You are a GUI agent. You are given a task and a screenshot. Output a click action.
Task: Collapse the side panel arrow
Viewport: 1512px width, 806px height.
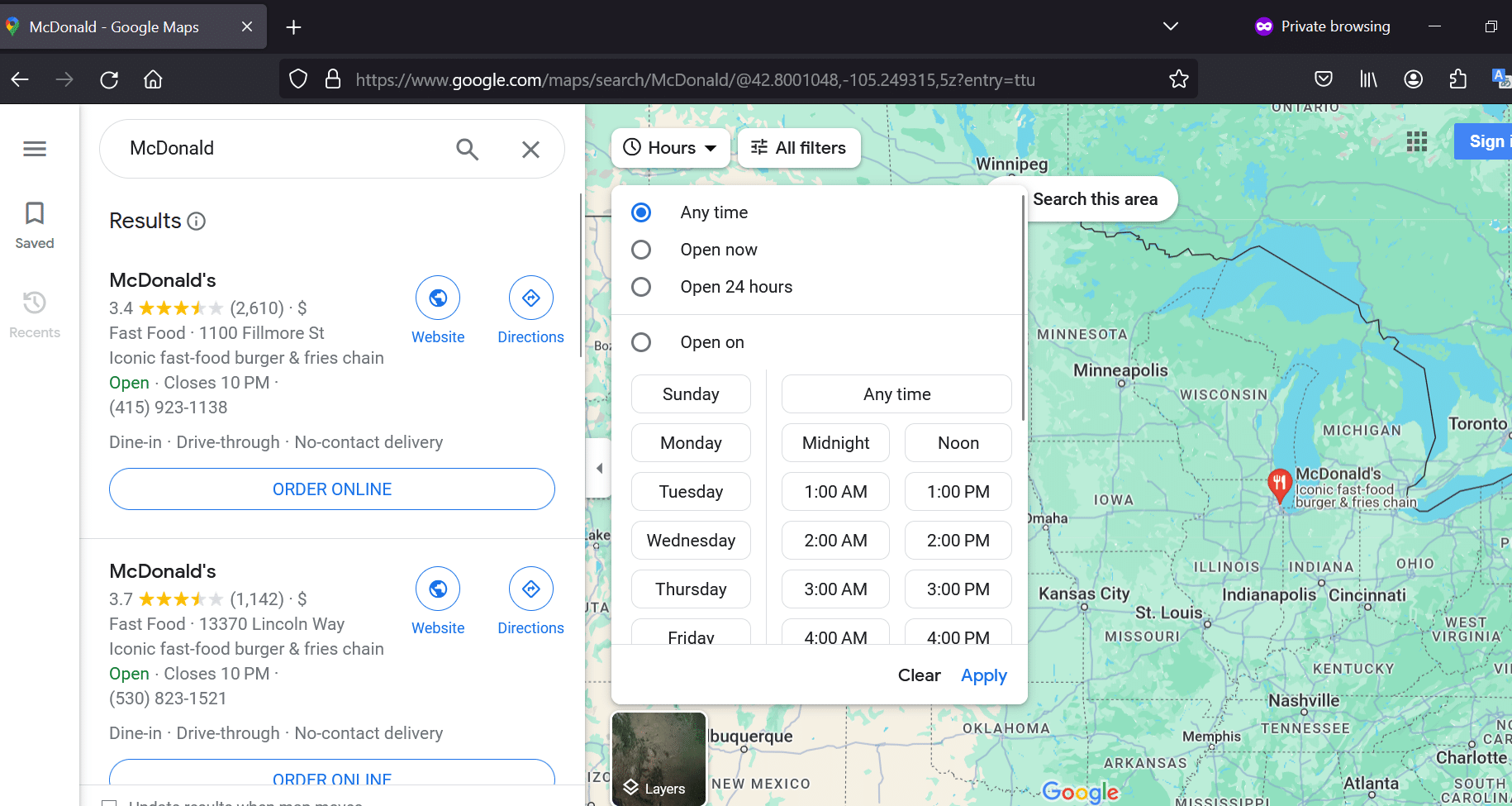coord(598,468)
